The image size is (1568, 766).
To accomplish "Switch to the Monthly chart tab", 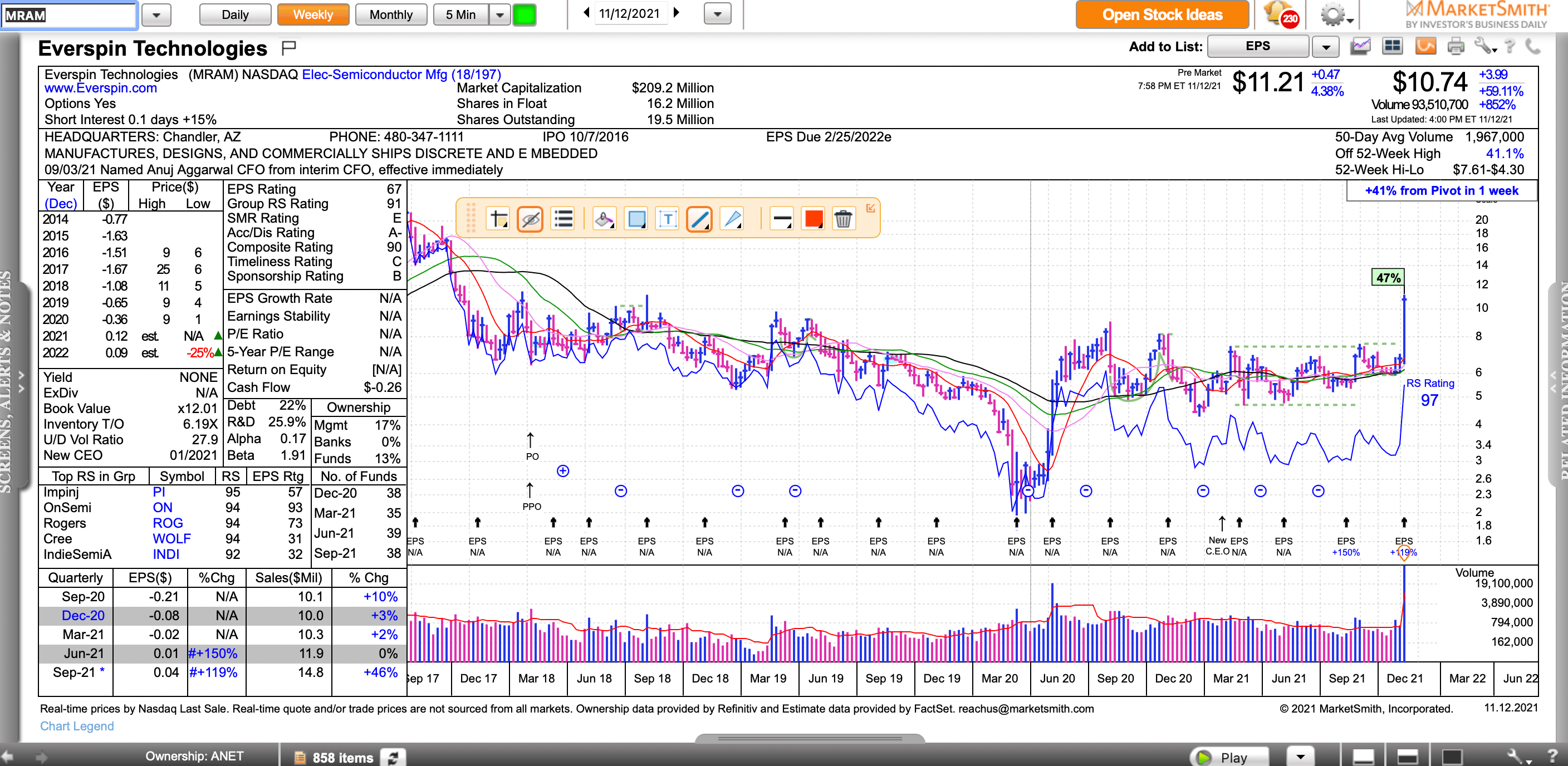I will pyautogui.click(x=391, y=14).
